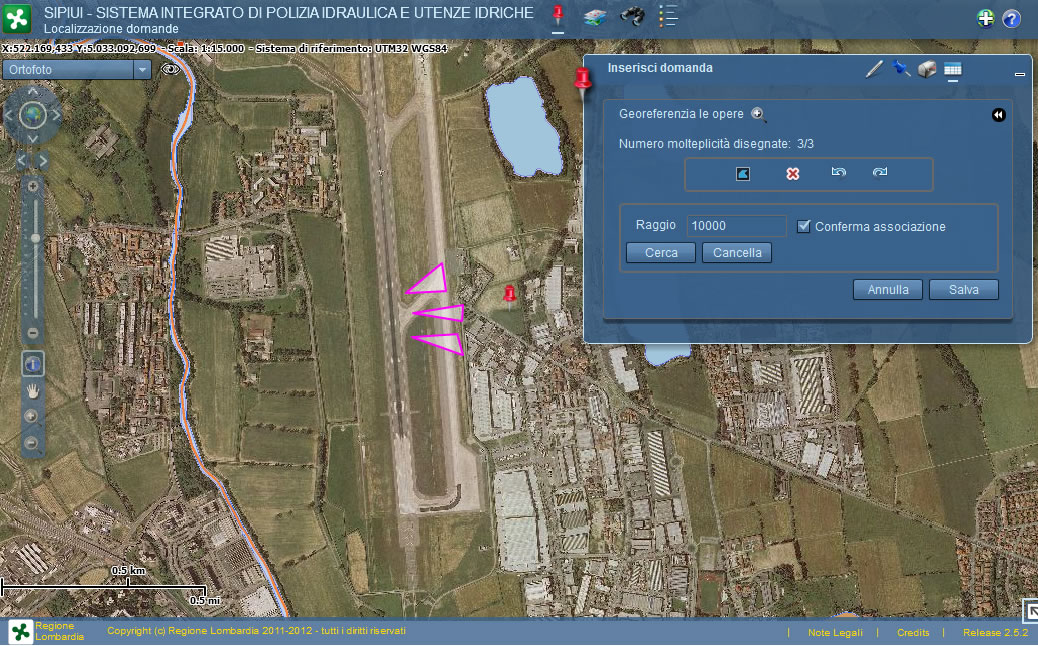The width and height of the screenshot is (1038, 646).
Task: Click the globe full-extent button
Action: click(x=32, y=115)
